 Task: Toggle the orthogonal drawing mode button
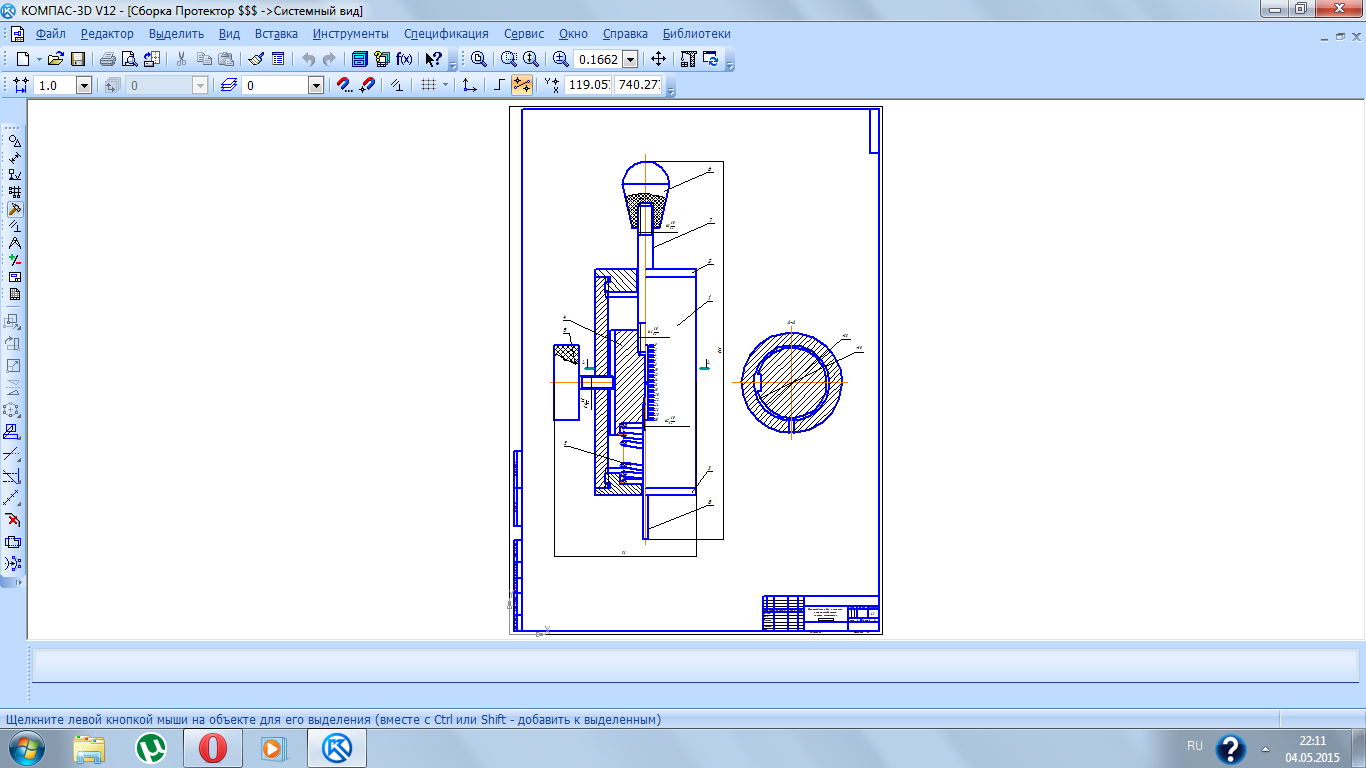pos(500,86)
